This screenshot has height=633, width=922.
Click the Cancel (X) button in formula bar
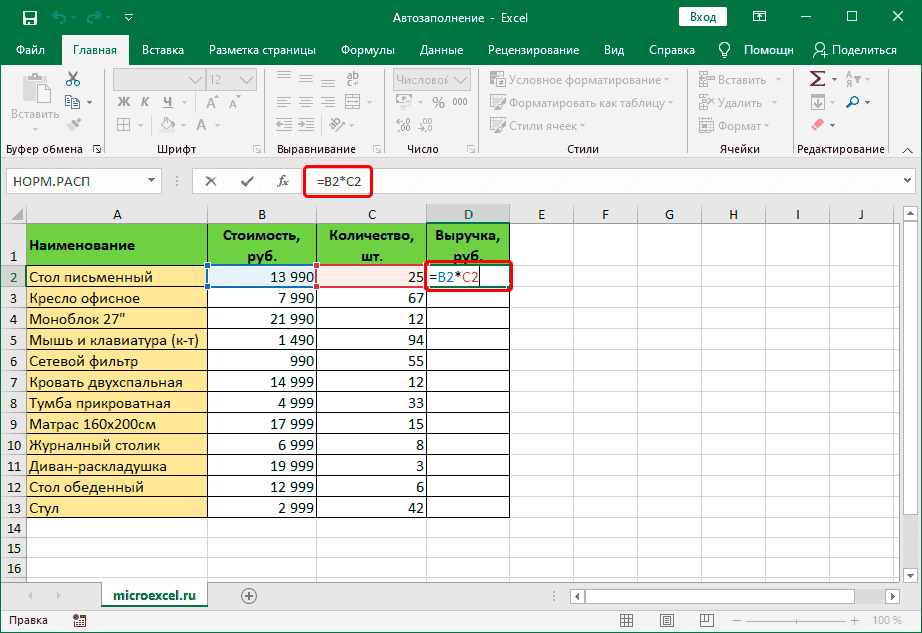coord(210,181)
